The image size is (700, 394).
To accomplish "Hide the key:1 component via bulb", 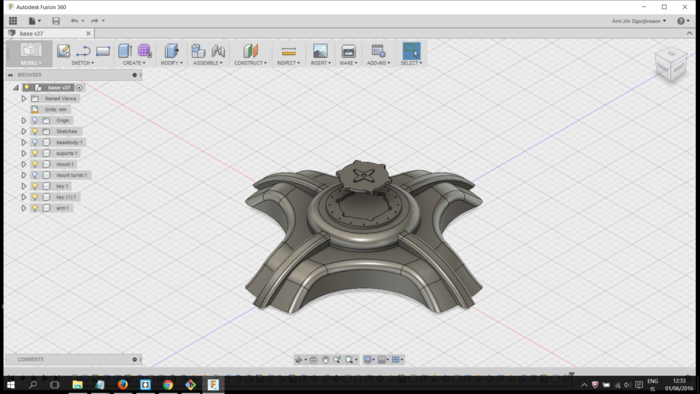I will [35, 186].
